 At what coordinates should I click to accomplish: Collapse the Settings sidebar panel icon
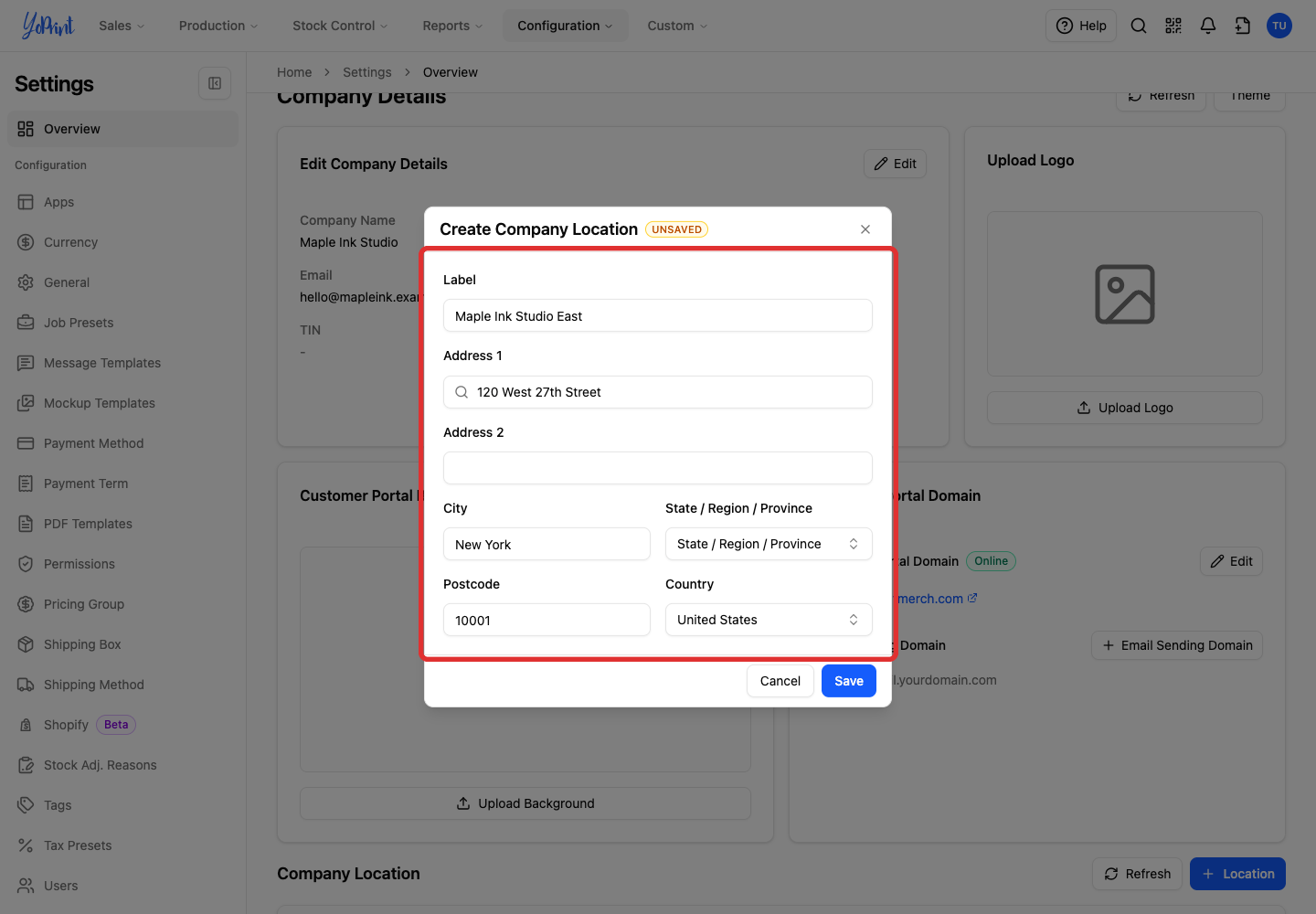click(215, 83)
